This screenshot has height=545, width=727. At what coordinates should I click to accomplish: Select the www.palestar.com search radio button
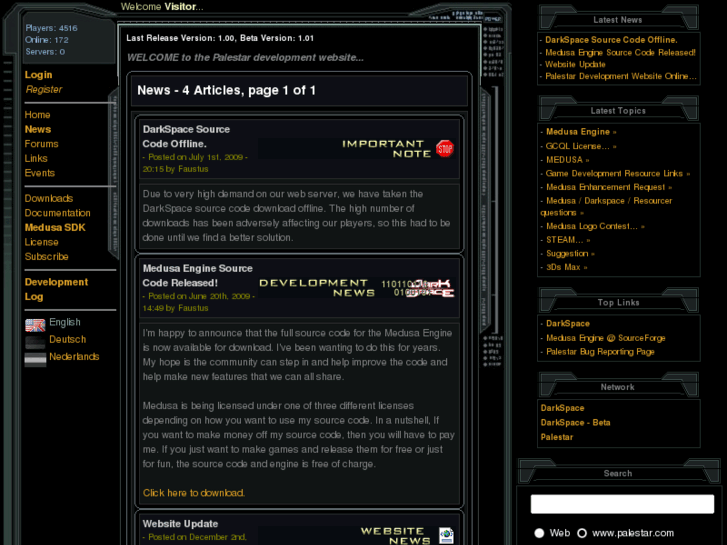(x=582, y=533)
